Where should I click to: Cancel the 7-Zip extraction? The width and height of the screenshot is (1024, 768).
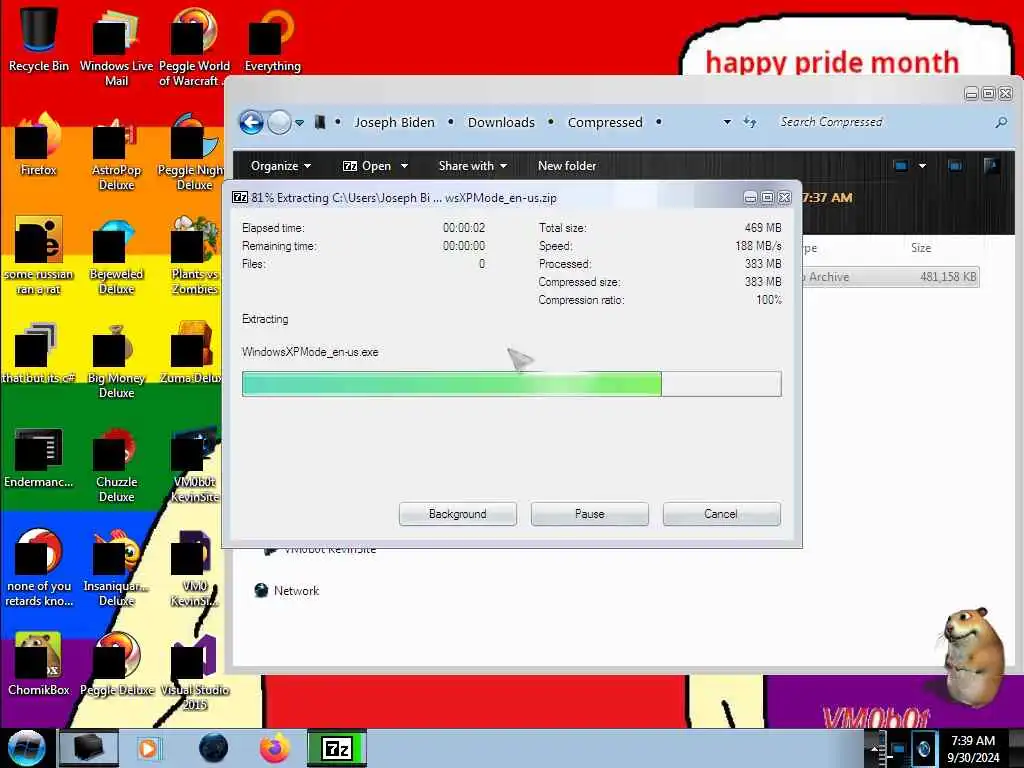point(721,514)
